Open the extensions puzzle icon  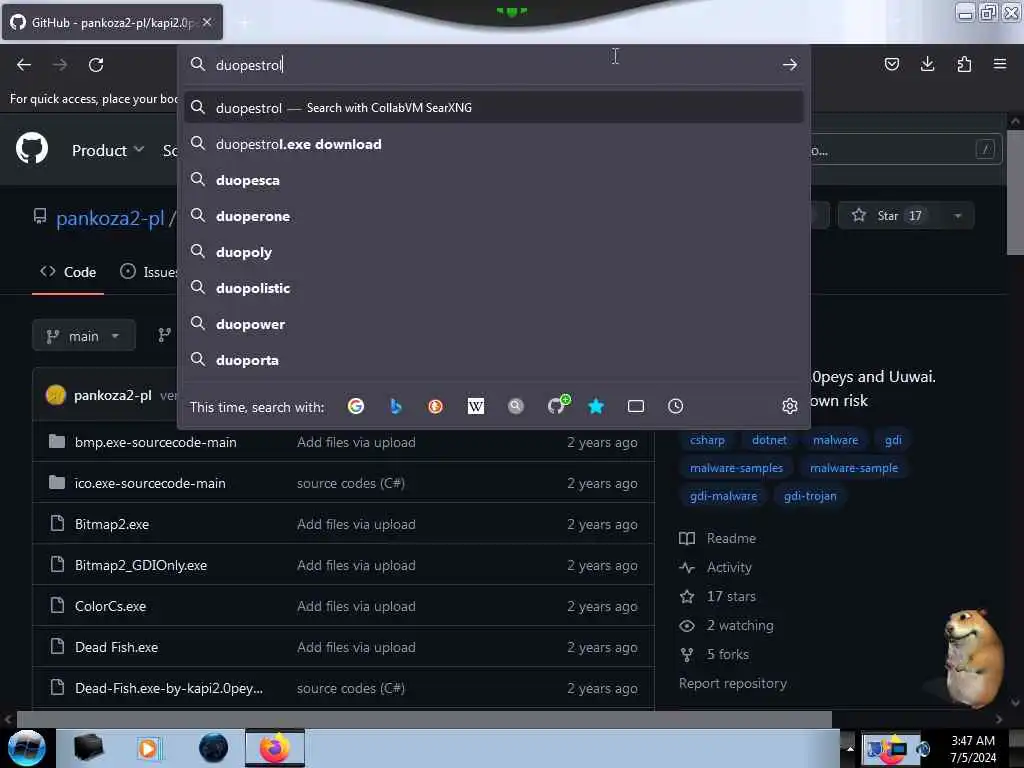tap(964, 64)
